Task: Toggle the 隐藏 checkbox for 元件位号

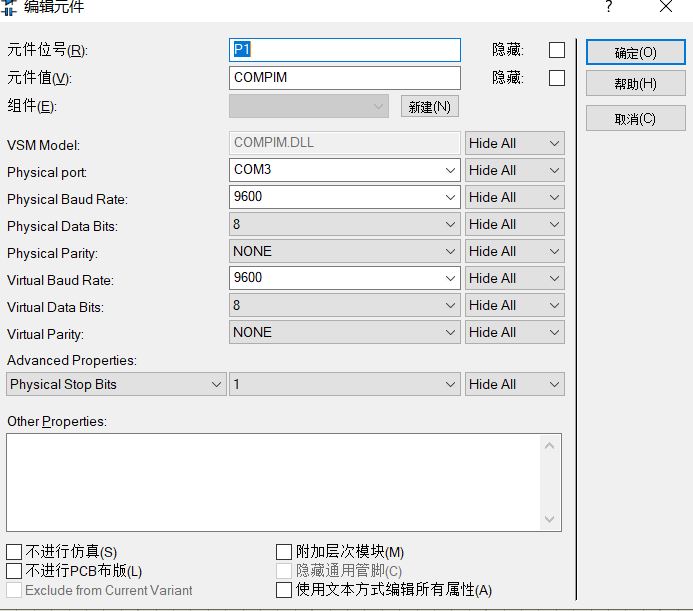Action: [x=556, y=50]
